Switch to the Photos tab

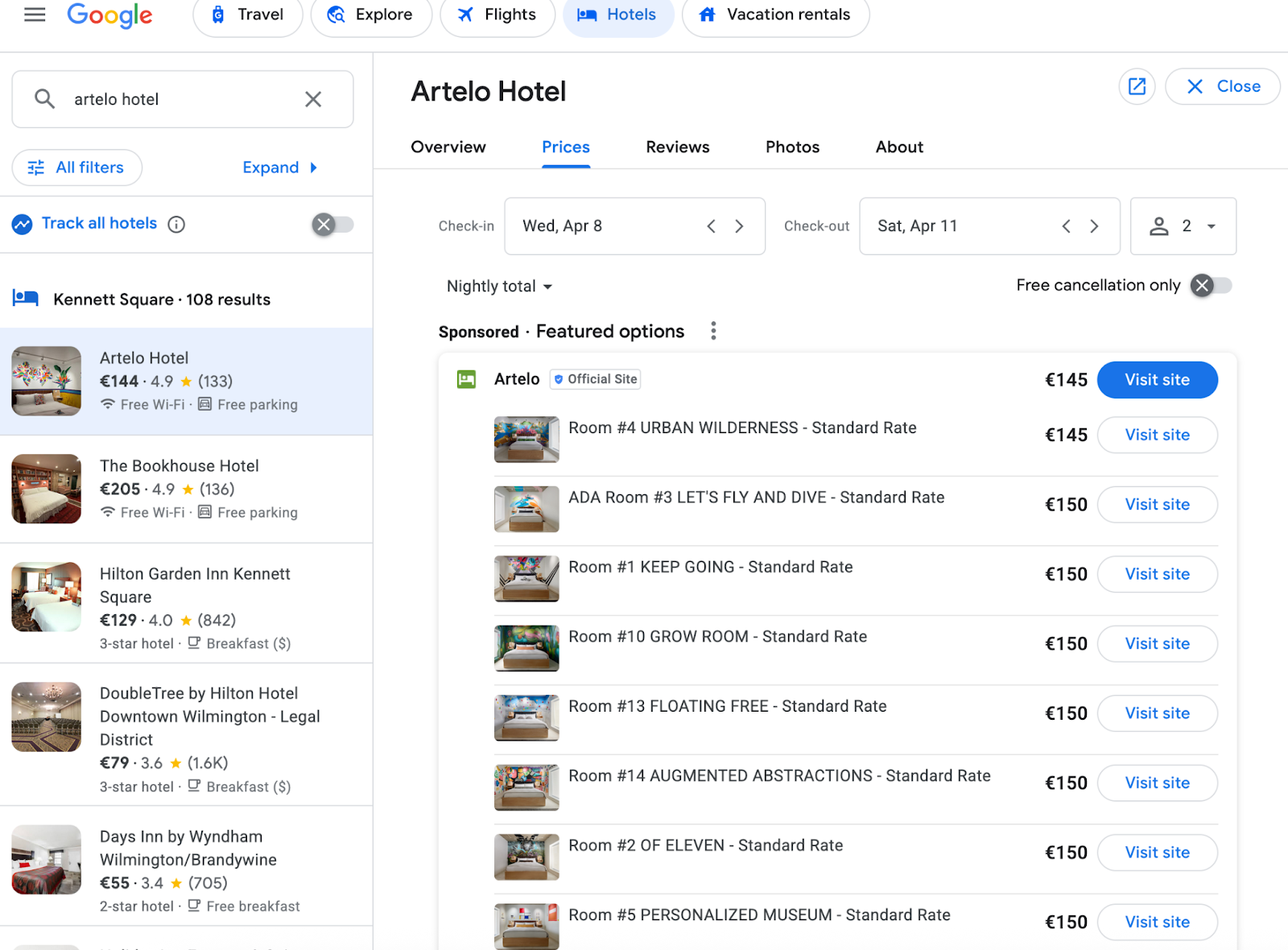tap(792, 147)
